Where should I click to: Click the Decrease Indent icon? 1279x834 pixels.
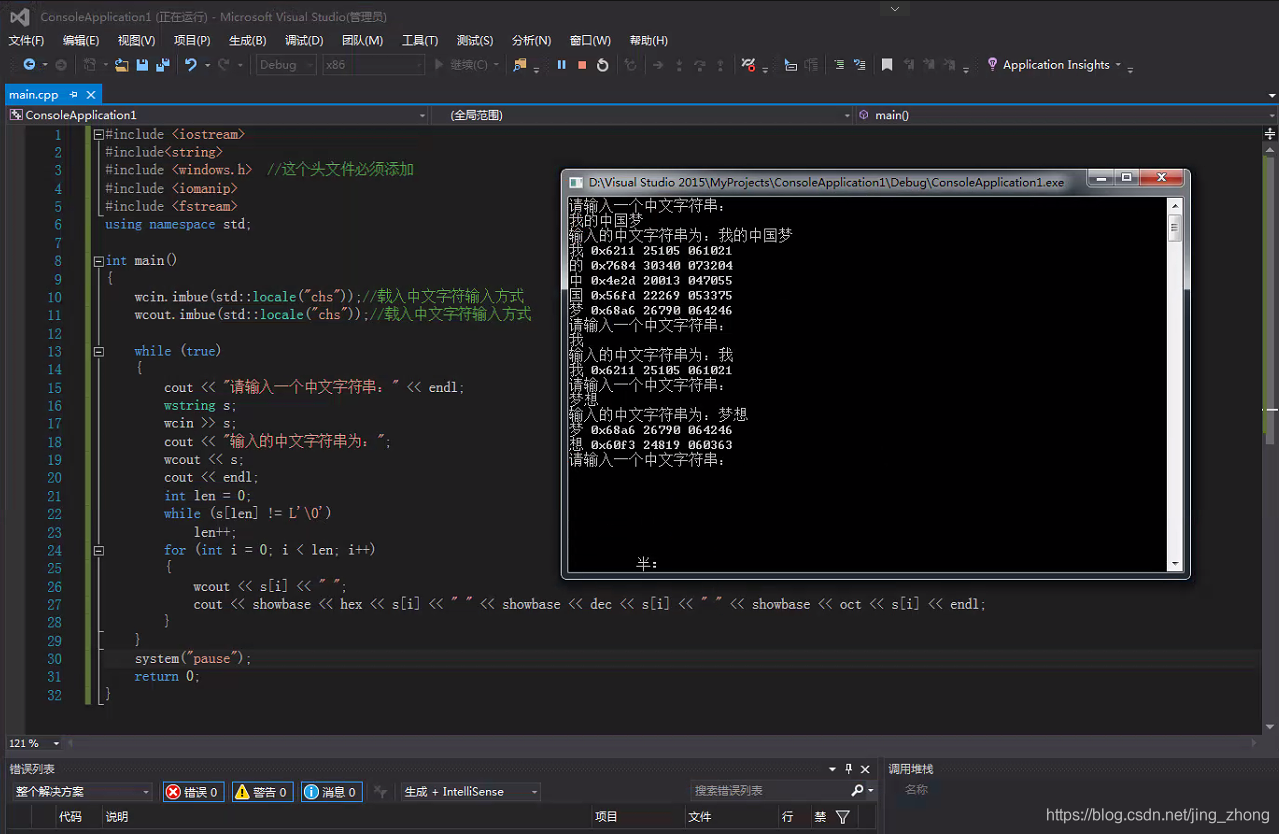point(839,65)
